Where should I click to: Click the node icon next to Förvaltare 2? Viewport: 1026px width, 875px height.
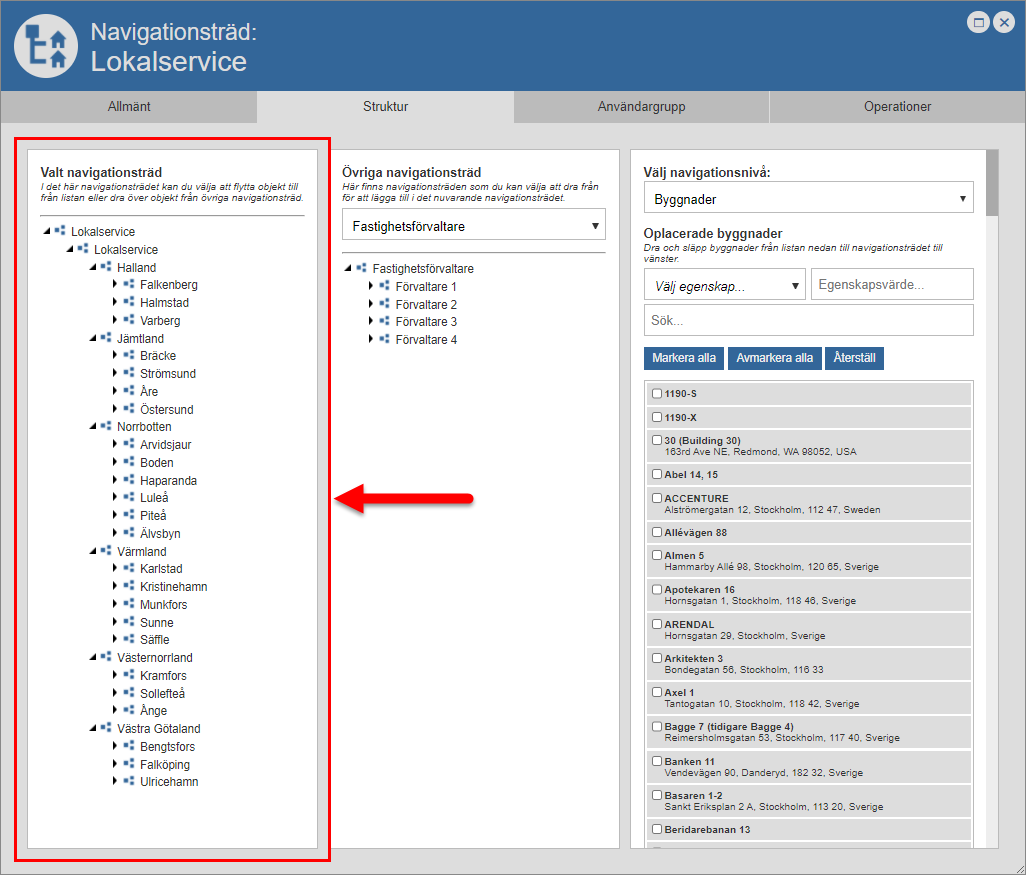pos(384,304)
